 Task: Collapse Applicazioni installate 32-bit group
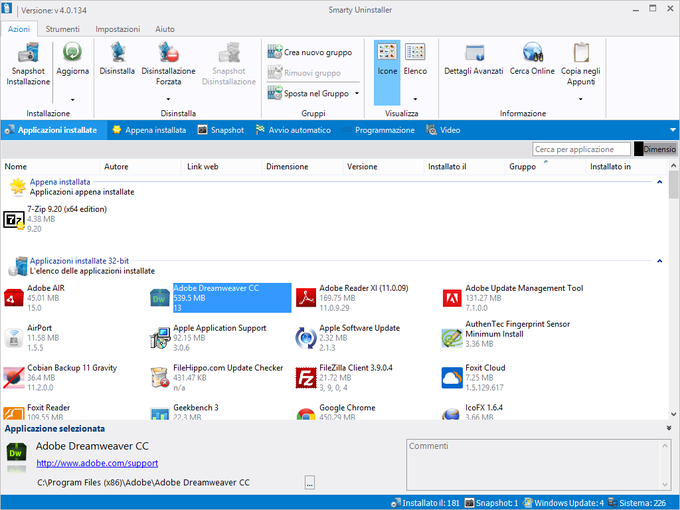point(660,261)
